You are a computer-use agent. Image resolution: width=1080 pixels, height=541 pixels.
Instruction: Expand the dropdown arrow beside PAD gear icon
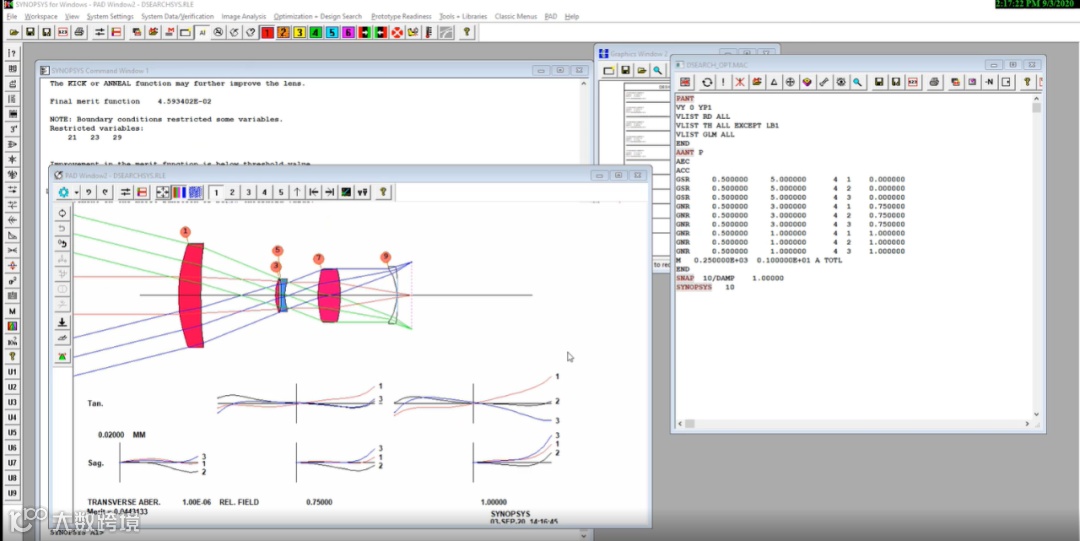tap(76, 192)
